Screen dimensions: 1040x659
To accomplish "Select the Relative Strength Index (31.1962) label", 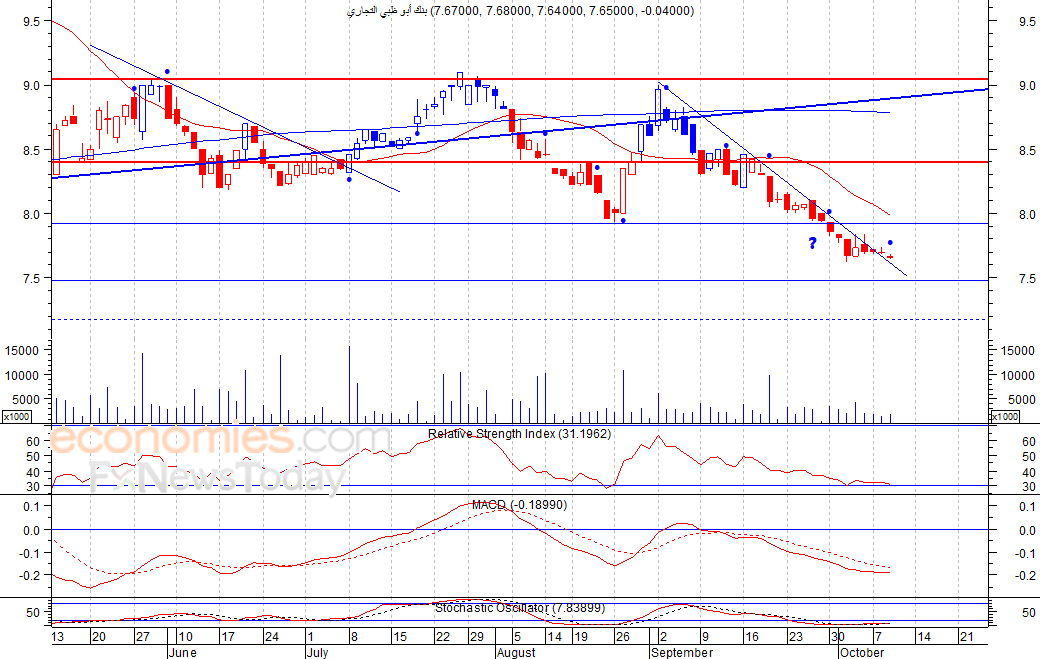I will 519,434.
